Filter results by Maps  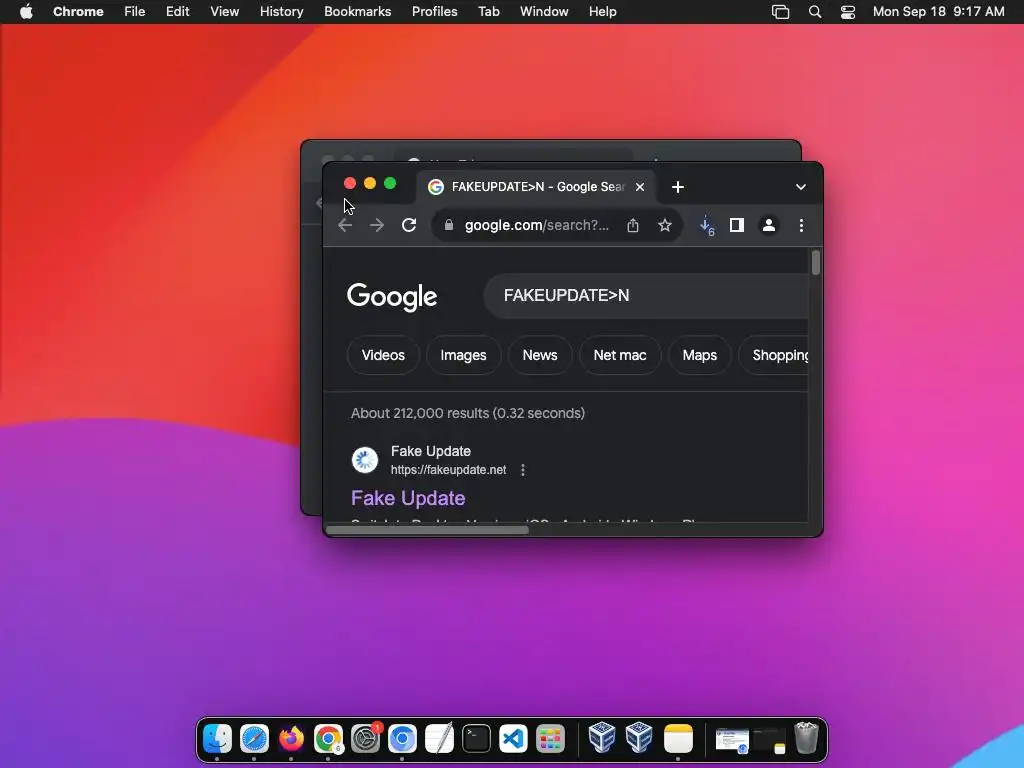coord(699,355)
